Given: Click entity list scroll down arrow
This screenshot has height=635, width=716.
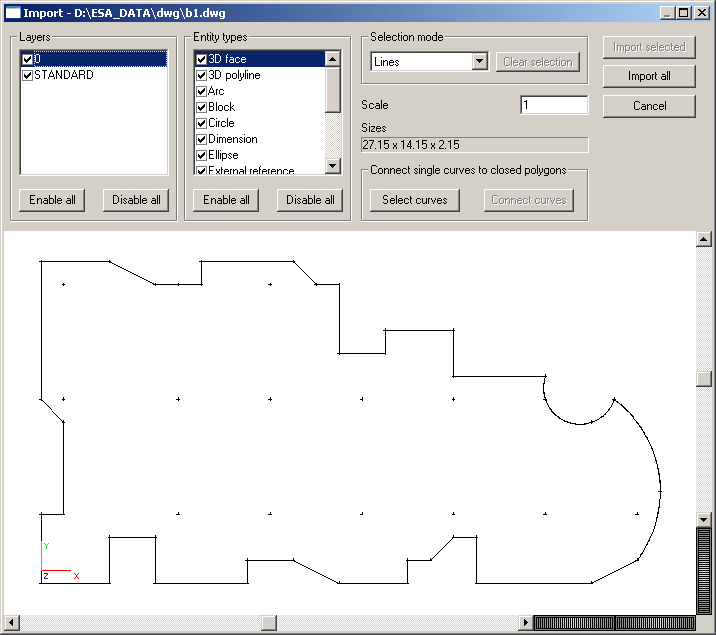Looking at the screenshot, I should (333, 166).
